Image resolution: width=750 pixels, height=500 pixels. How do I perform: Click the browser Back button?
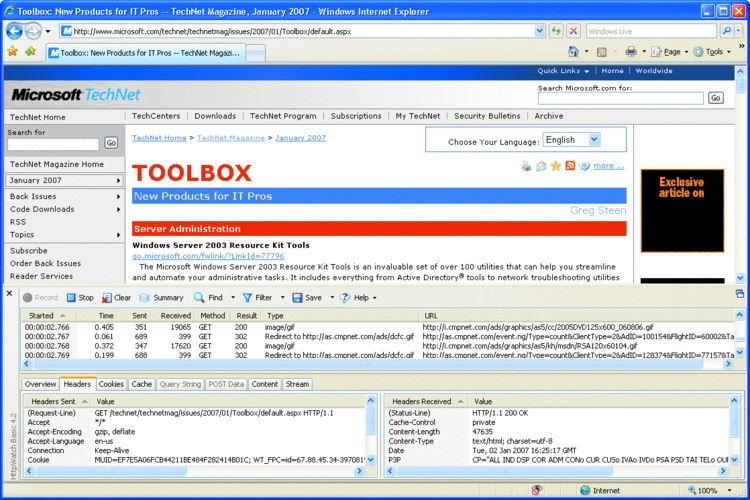(14, 32)
